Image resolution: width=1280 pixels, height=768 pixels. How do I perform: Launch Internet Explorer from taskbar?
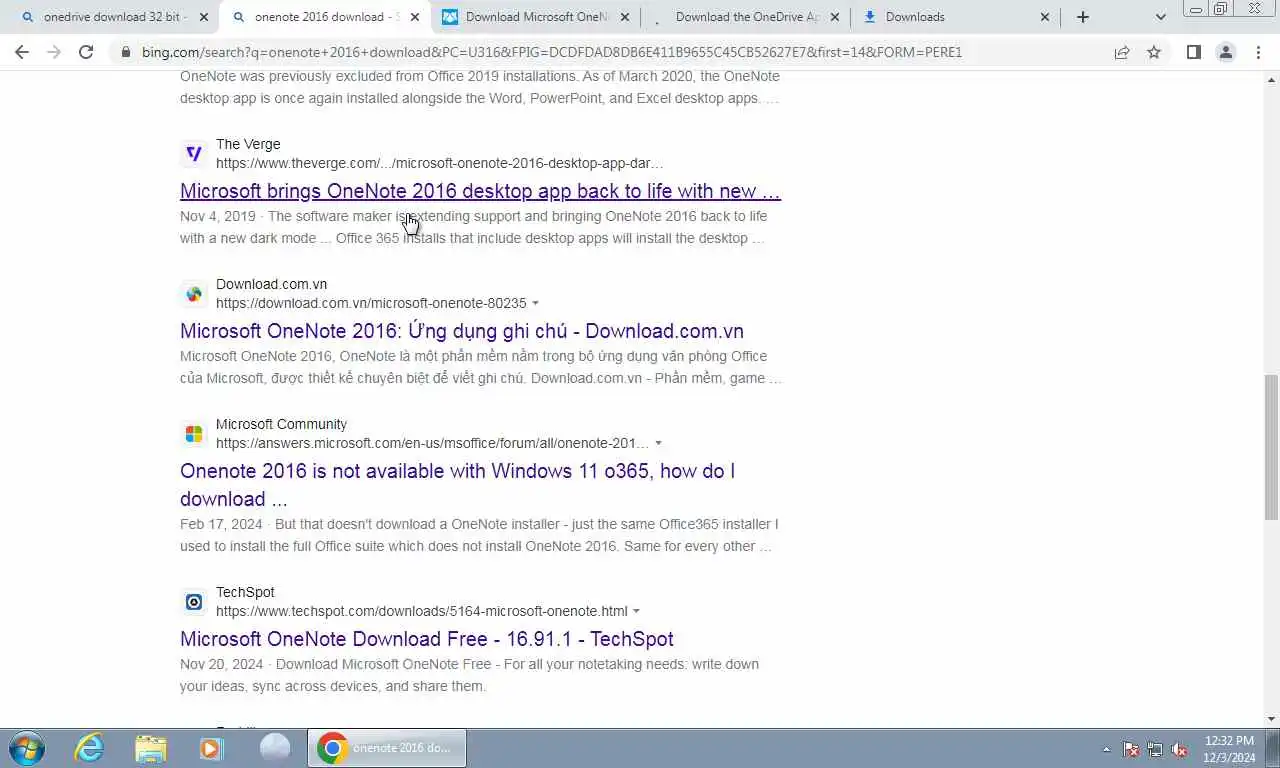(x=90, y=748)
